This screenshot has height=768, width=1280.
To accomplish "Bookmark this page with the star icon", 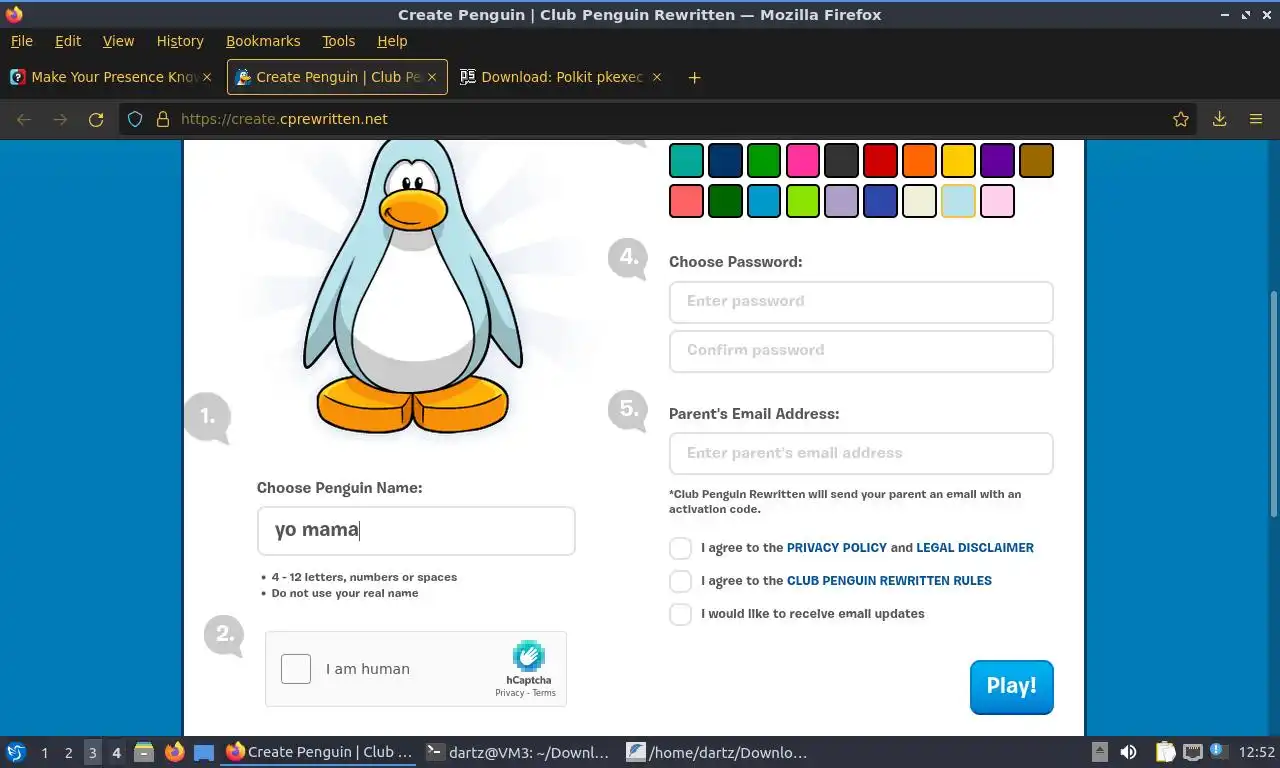I will (x=1181, y=119).
